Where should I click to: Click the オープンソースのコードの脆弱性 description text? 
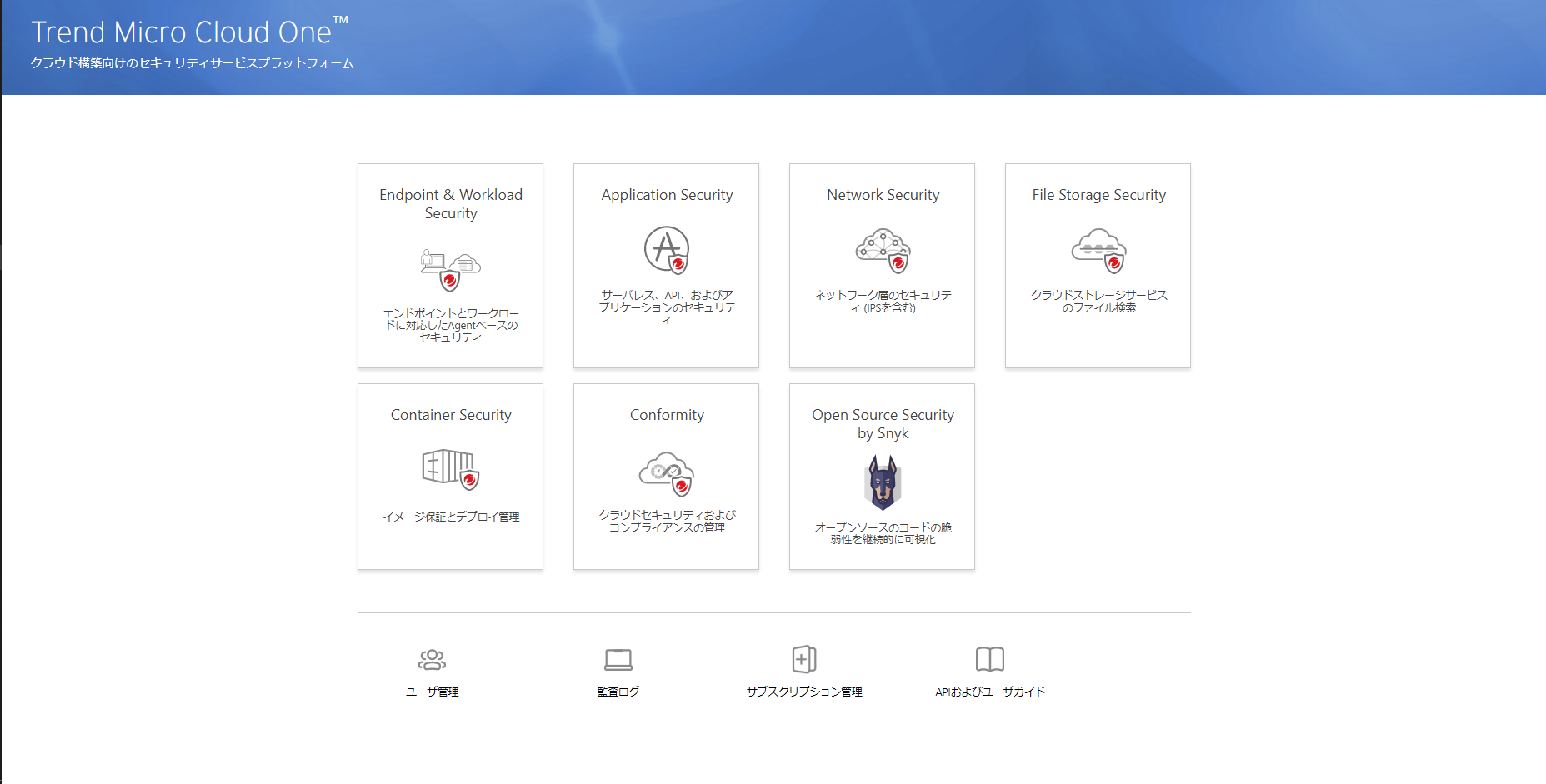(x=883, y=533)
